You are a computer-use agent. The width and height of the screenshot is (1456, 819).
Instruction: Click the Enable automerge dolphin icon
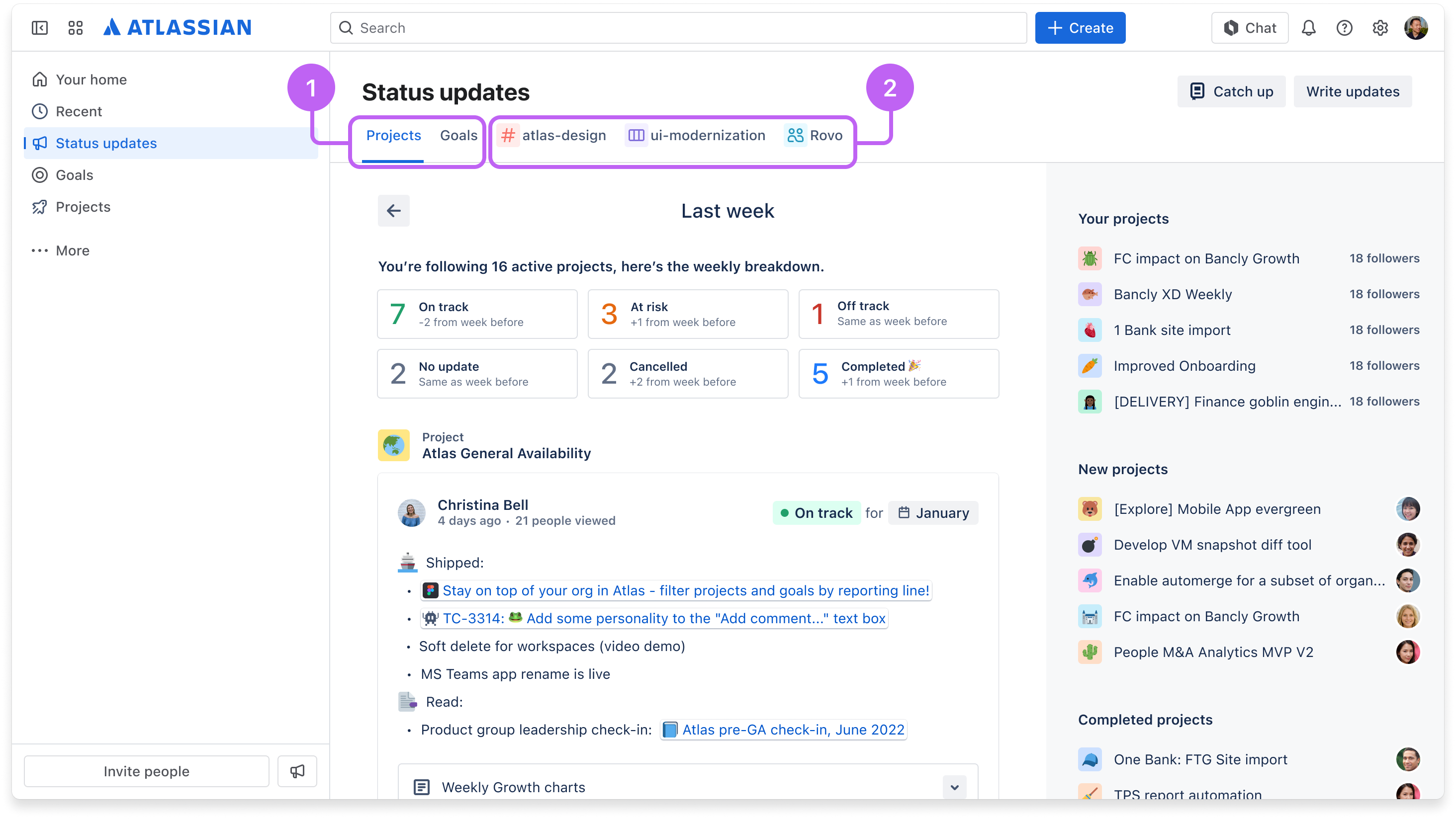point(1090,580)
